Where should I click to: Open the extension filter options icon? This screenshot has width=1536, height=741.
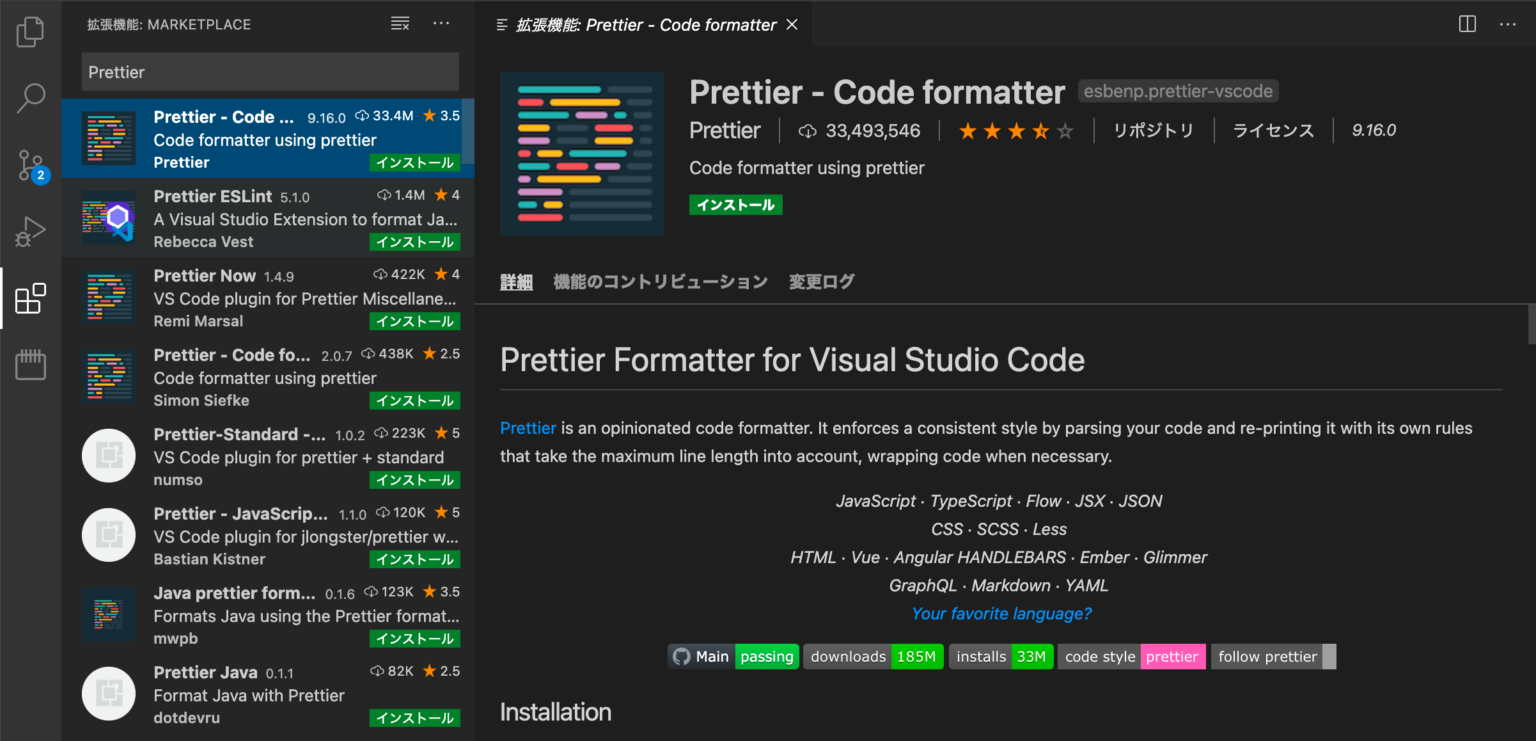tap(399, 23)
